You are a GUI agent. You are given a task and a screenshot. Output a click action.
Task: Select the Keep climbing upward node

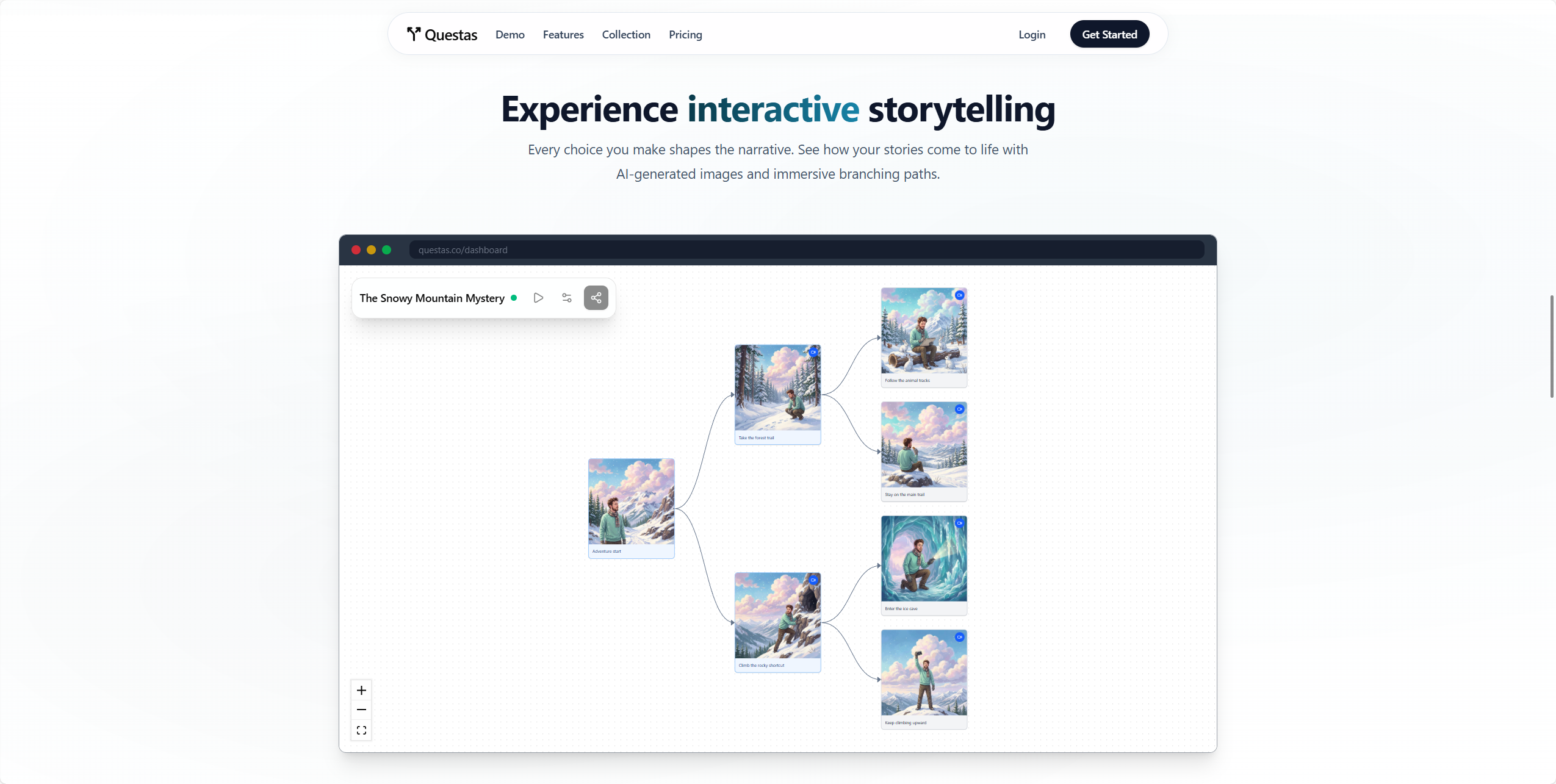click(924, 680)
